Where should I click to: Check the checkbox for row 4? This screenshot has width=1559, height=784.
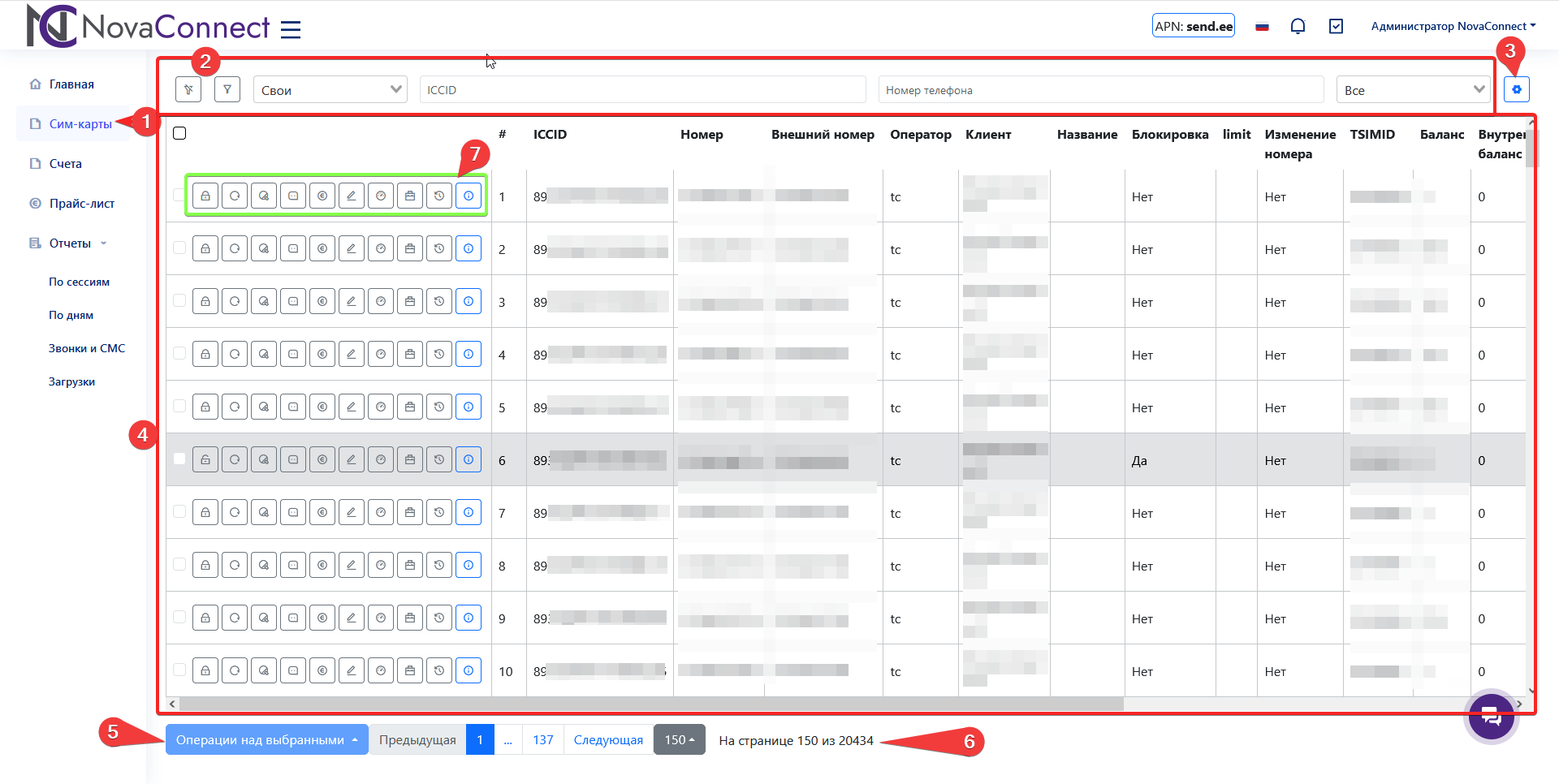pos(179,353)
